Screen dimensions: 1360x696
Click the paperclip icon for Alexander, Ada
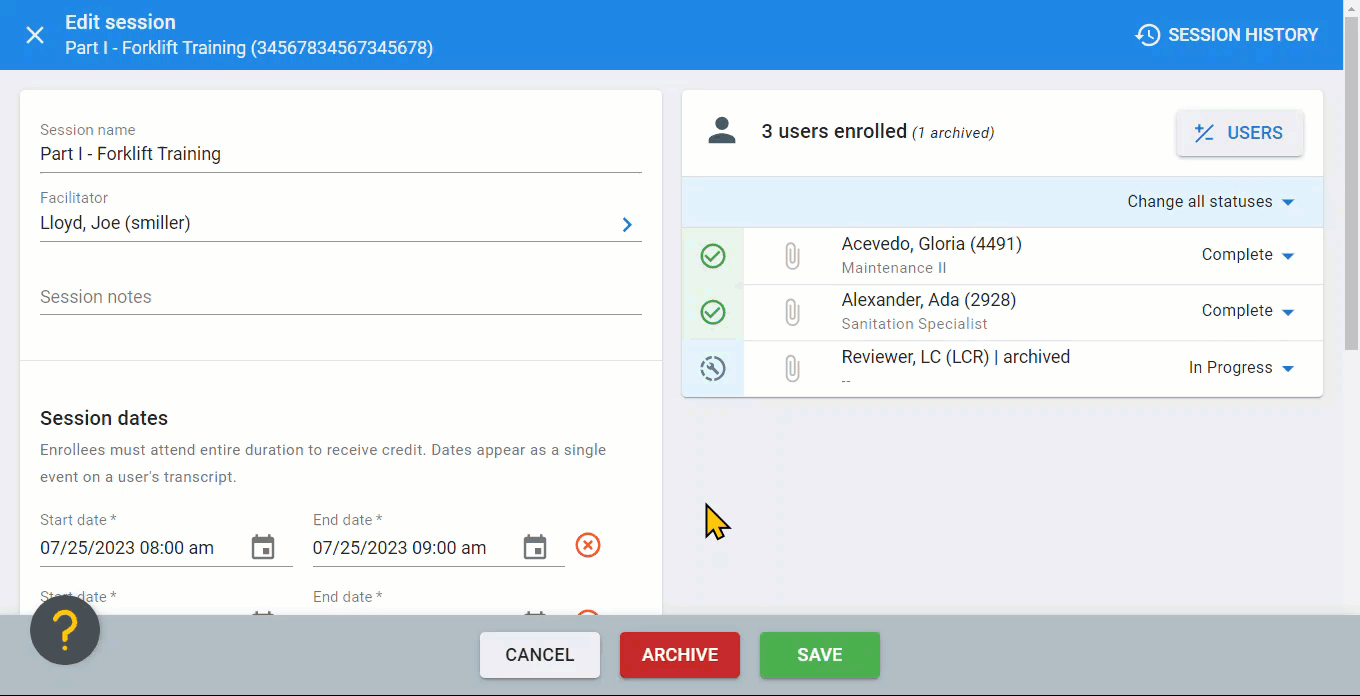[x=791, y=313]
